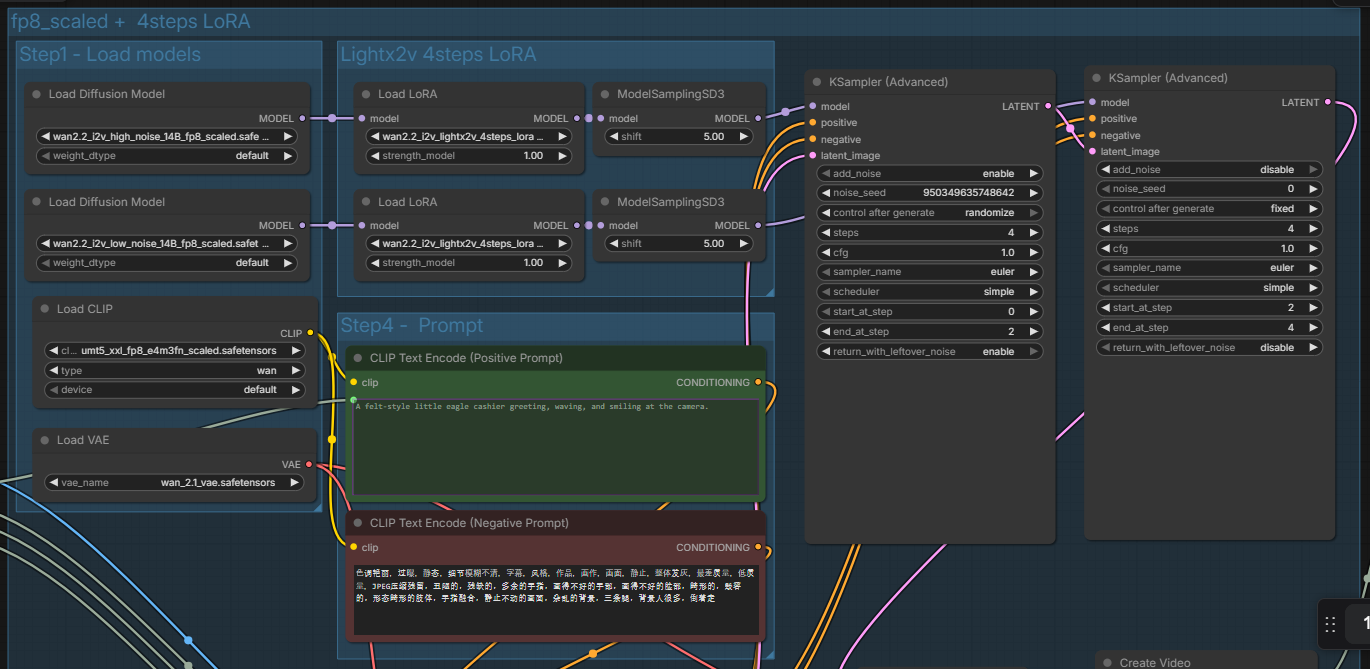The image size is (1370, 669).
Task: Toggle return_with_leftover_noise disable on right KSampler
Action: point(1210,348)
